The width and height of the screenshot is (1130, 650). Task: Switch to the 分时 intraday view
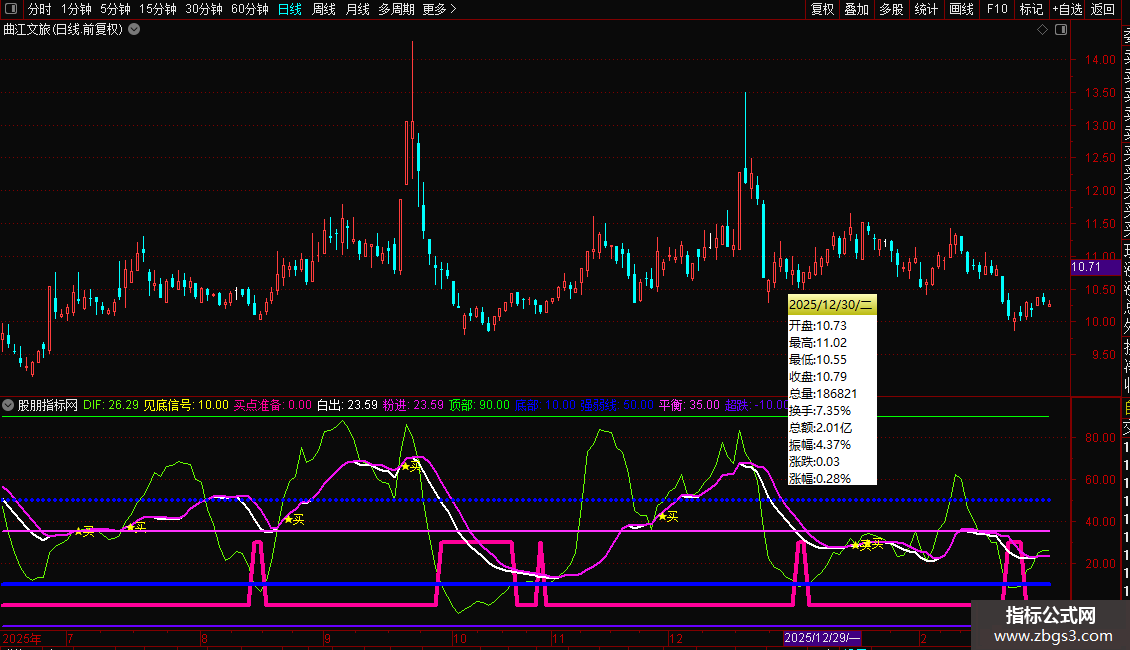pos(39,9)
